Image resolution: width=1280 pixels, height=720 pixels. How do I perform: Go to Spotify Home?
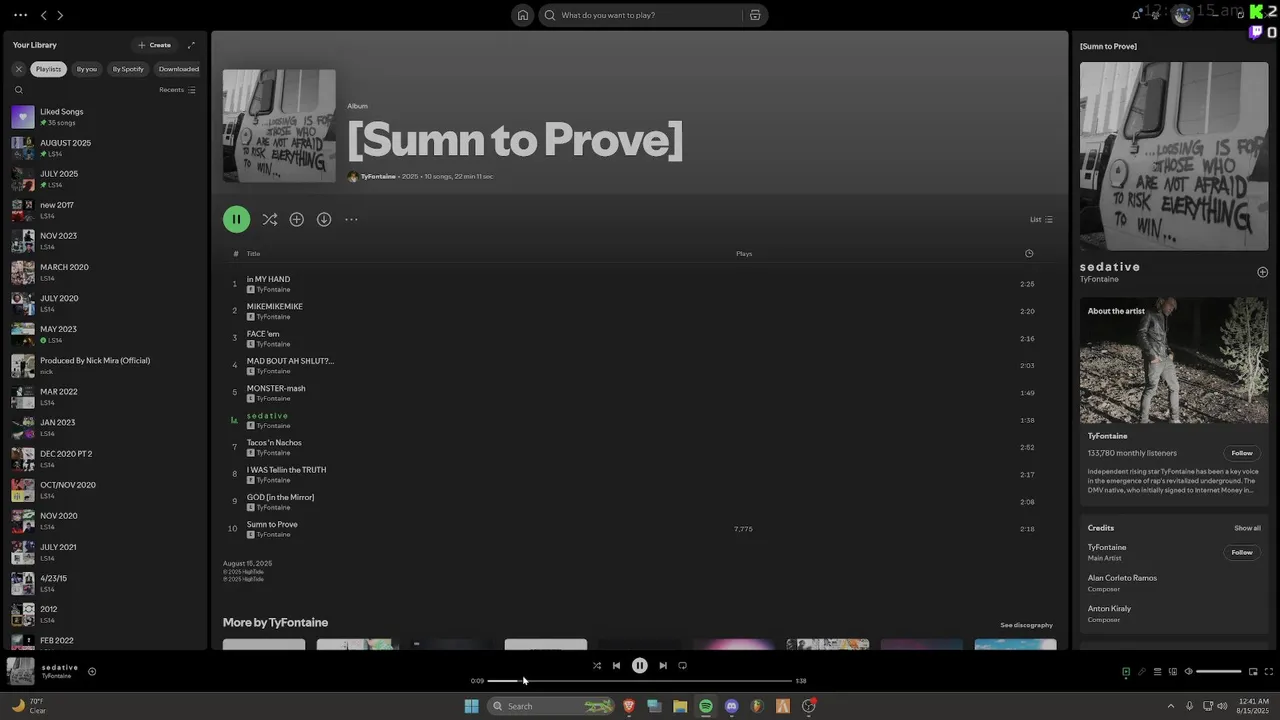tap(522, 15)
